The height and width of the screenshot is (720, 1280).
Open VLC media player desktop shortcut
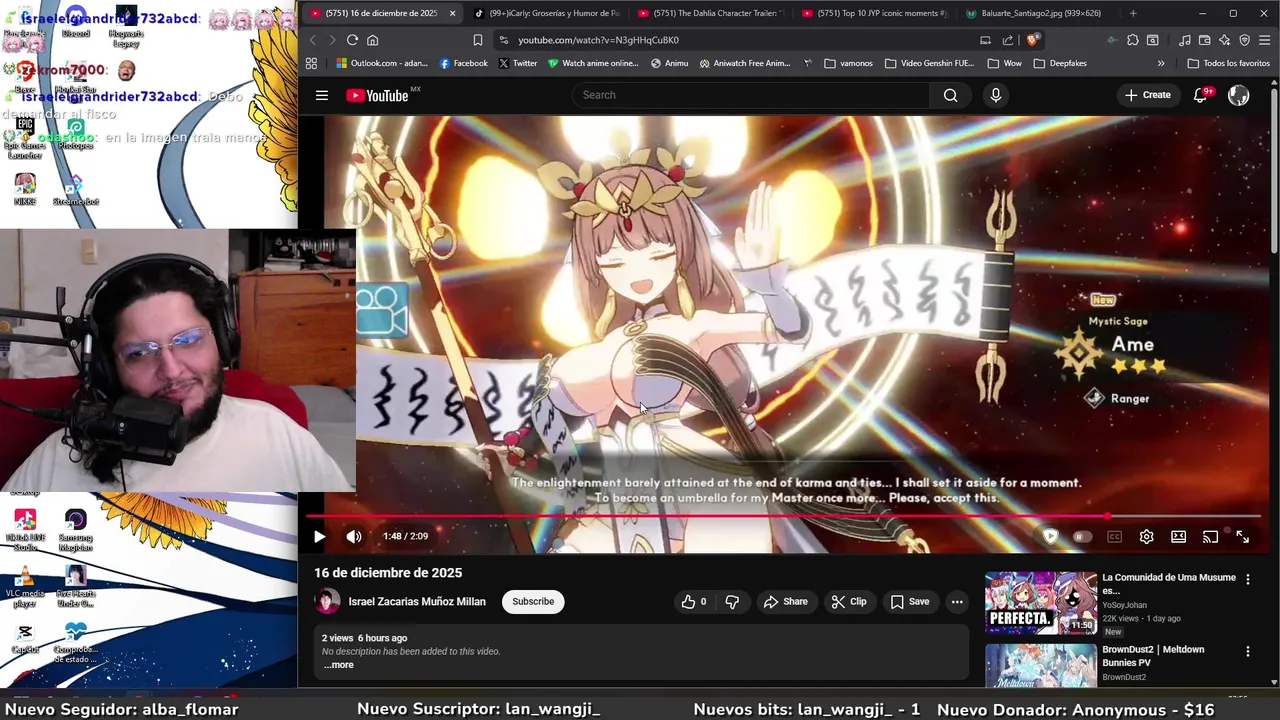(25, 587)
